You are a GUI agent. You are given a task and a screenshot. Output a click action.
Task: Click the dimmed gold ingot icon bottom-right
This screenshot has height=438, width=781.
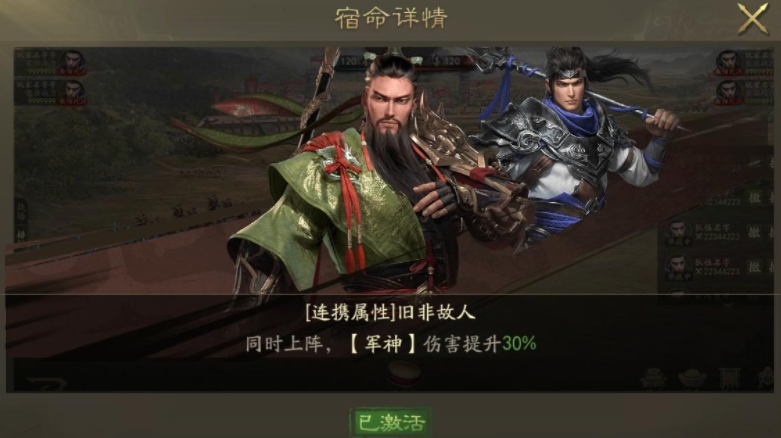point(692,379)
